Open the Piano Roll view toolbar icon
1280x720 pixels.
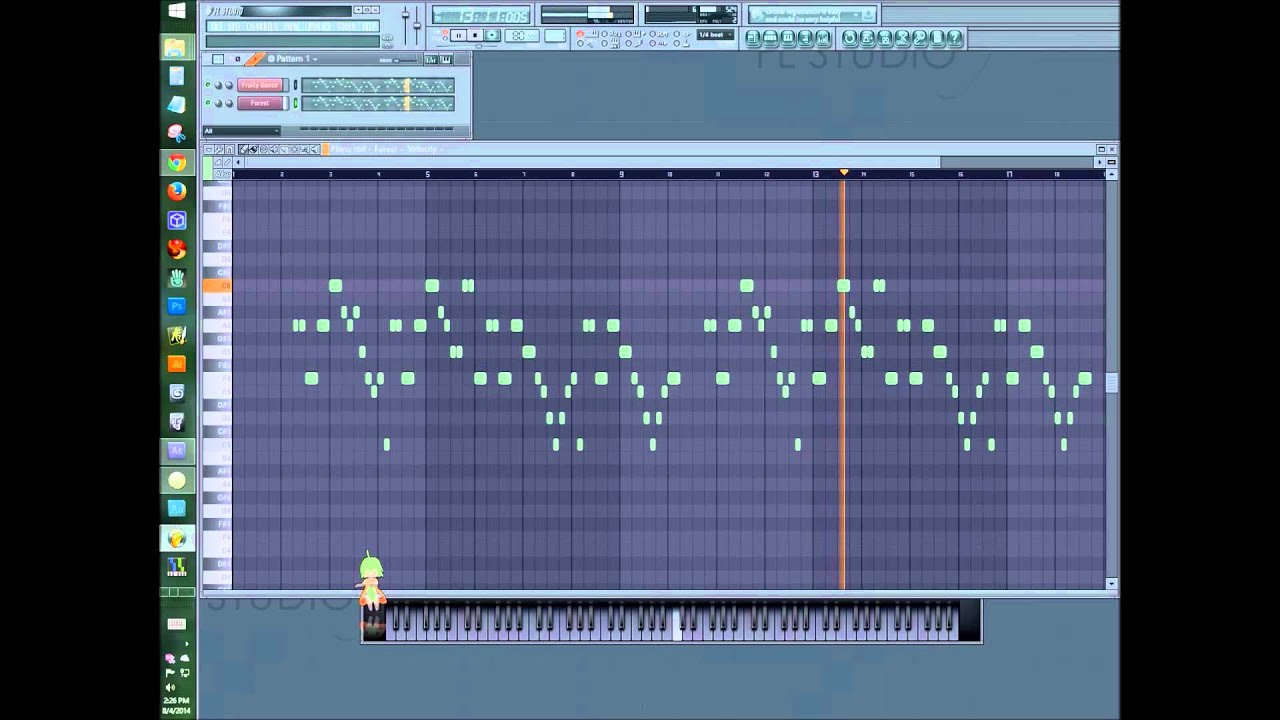click(788, 38)
